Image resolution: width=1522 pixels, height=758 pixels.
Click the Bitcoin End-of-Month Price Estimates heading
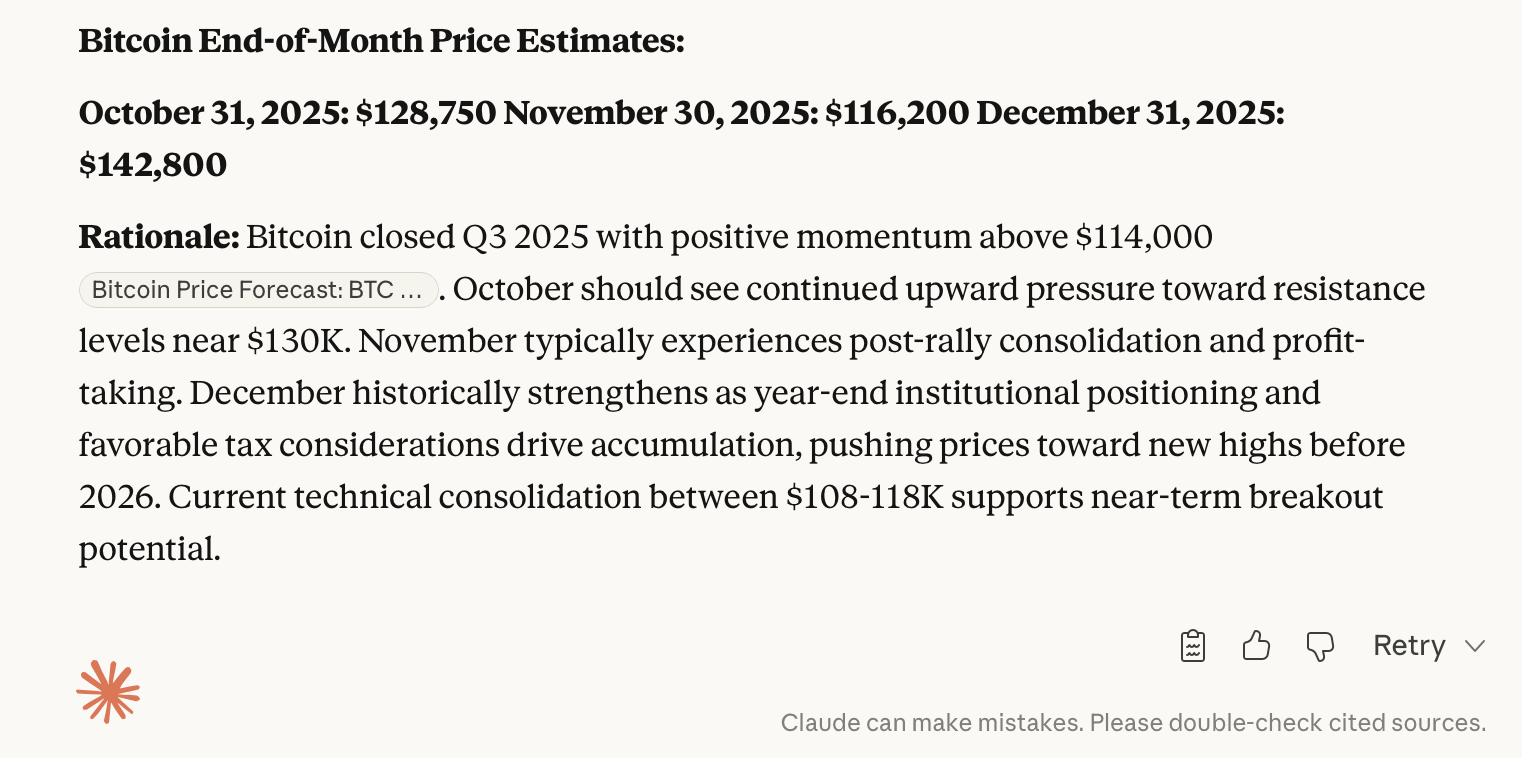(x=381, y=42)
